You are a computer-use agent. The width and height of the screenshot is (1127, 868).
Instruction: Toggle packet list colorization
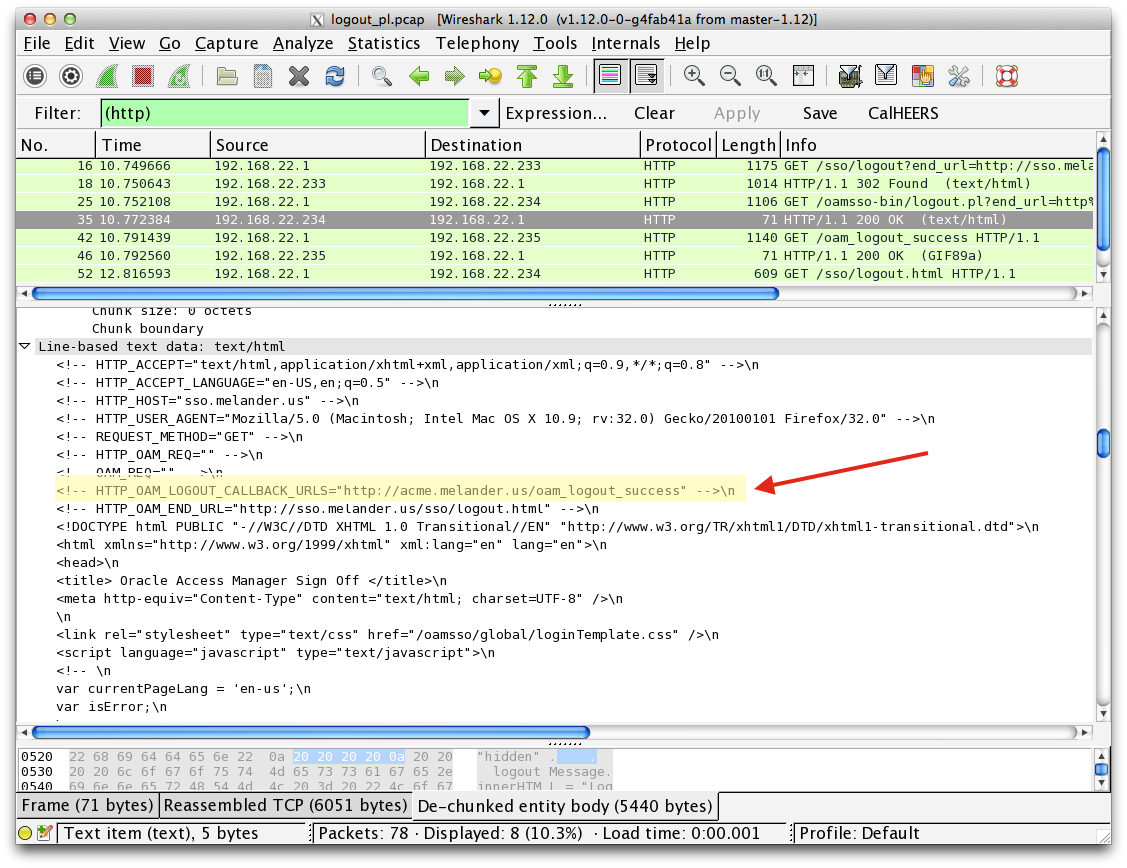610,76
